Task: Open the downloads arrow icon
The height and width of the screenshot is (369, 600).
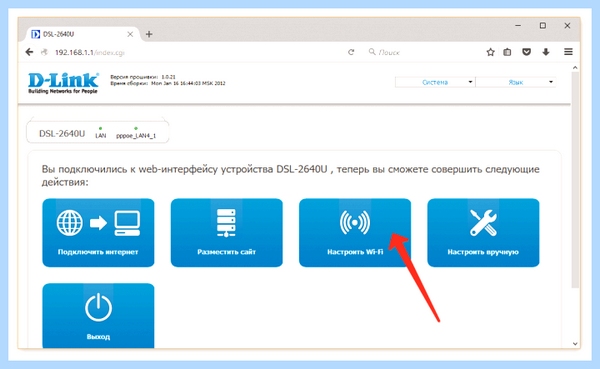Action: click(x=546, y=52)
